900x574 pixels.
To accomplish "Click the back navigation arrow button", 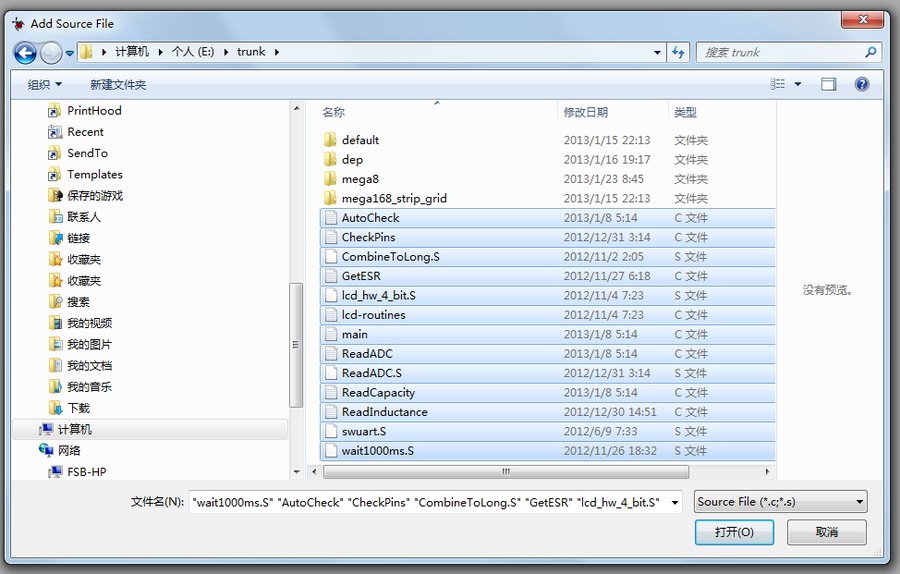I will tap(26, 53).
